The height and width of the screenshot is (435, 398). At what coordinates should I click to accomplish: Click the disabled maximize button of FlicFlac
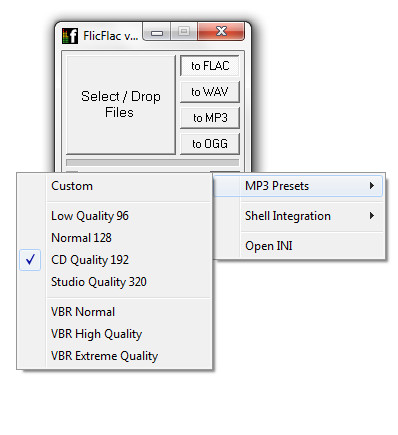pos(184,32)
